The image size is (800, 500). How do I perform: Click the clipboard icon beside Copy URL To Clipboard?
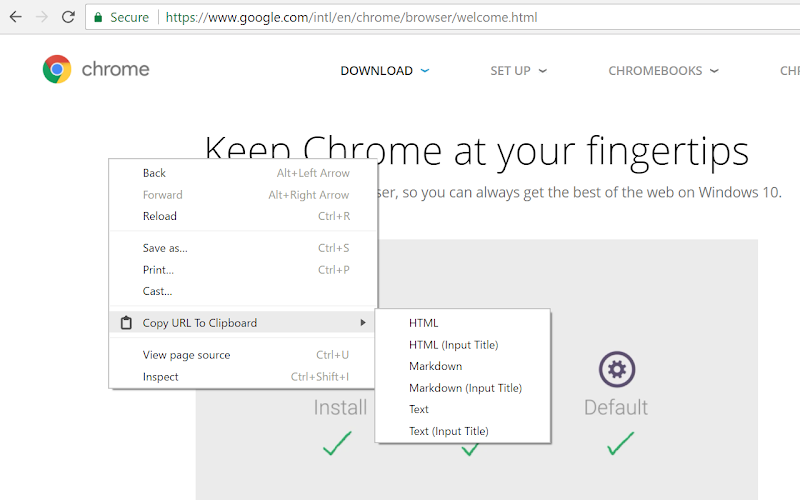[126, 323]
